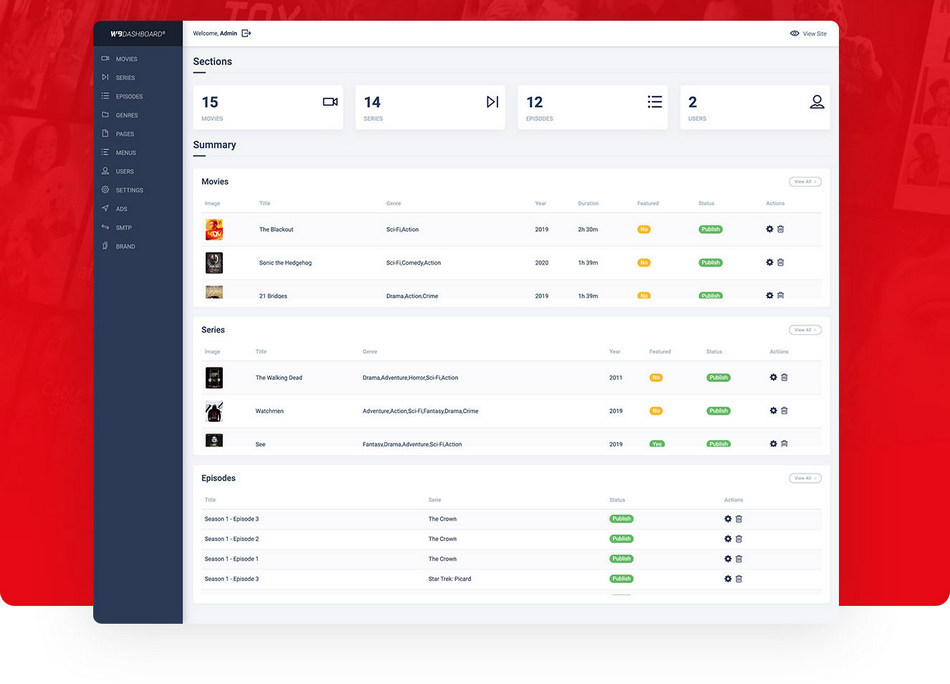
Task: Toggle Featured badge for The Blackout
Action: pyautogui.click(x=644, y=229)
